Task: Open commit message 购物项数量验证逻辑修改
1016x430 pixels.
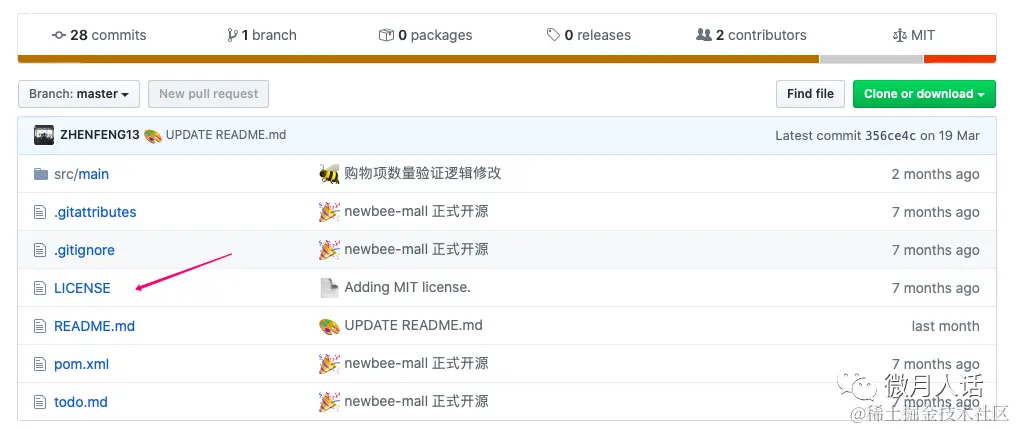Action: [423, 173]
